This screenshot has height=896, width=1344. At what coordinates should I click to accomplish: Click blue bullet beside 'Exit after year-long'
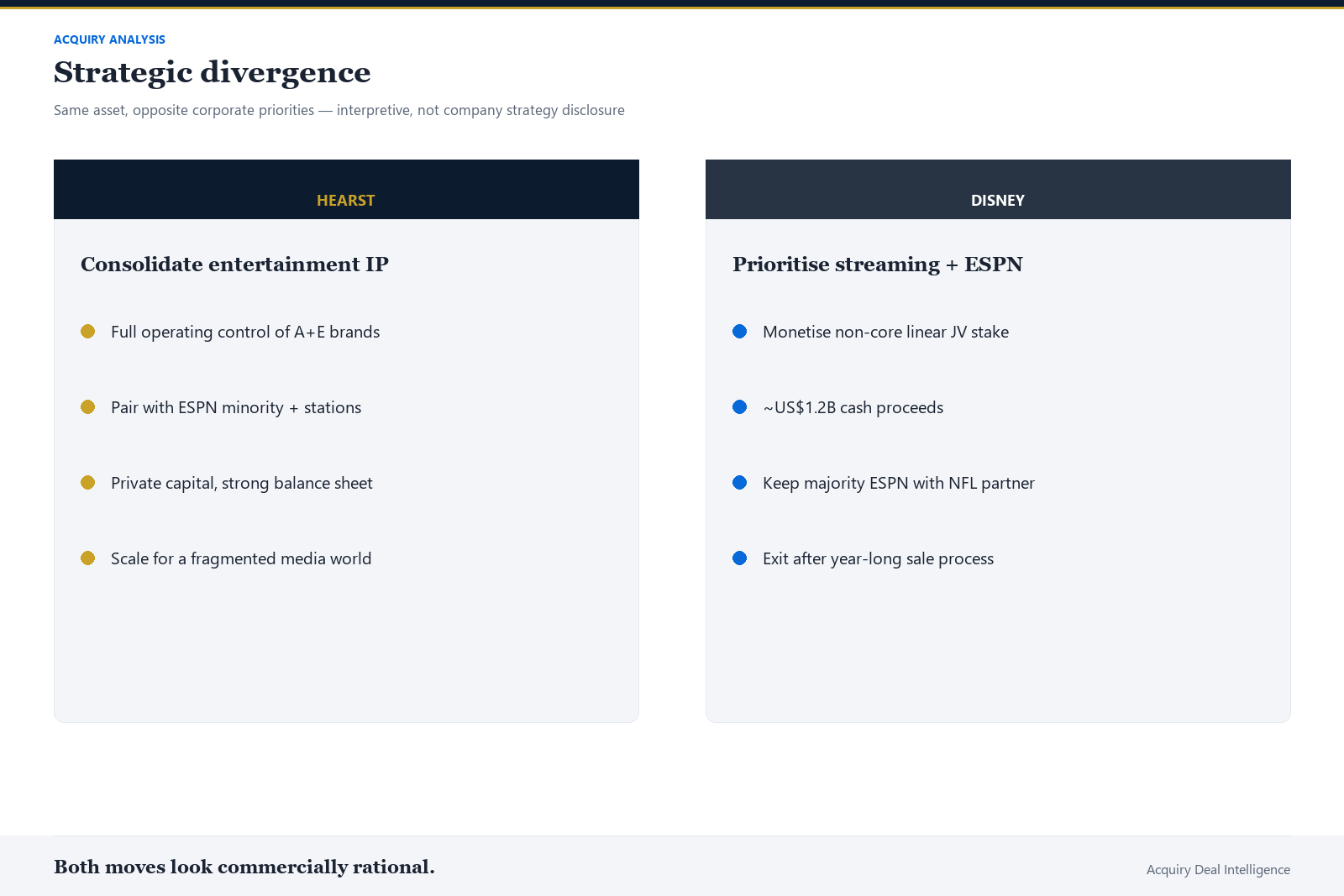tap(739, 558)
